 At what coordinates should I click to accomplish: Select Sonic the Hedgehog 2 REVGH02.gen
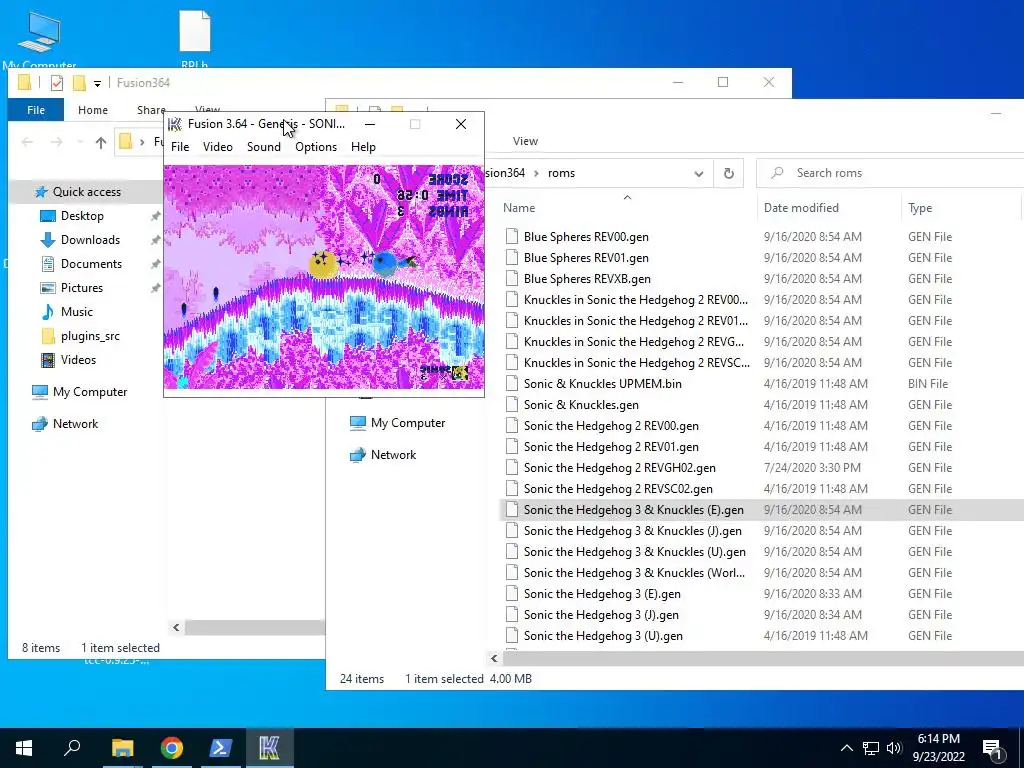[620, 468]
